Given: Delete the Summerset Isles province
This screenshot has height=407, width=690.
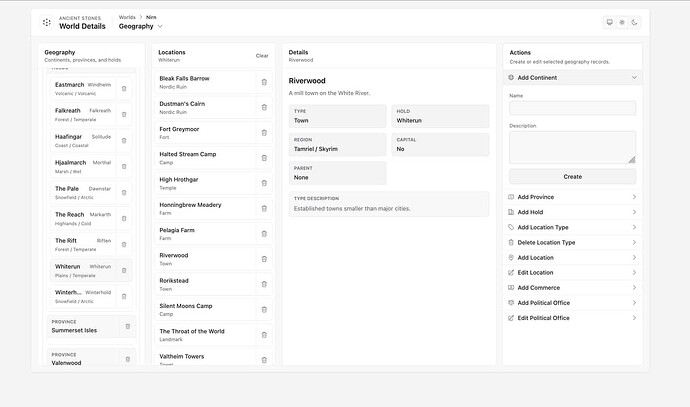Looking at the screenshot, I should pos(128,326).
